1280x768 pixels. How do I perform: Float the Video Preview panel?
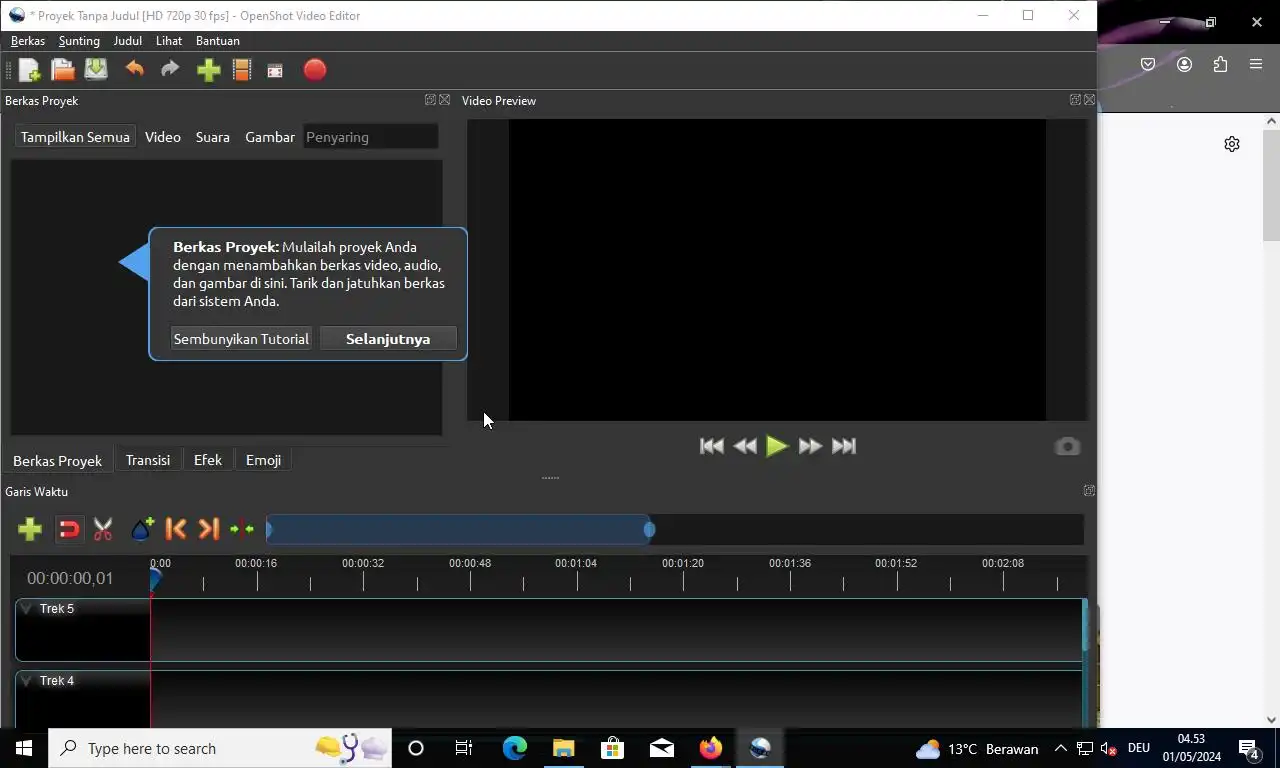tap(1075, 100)
